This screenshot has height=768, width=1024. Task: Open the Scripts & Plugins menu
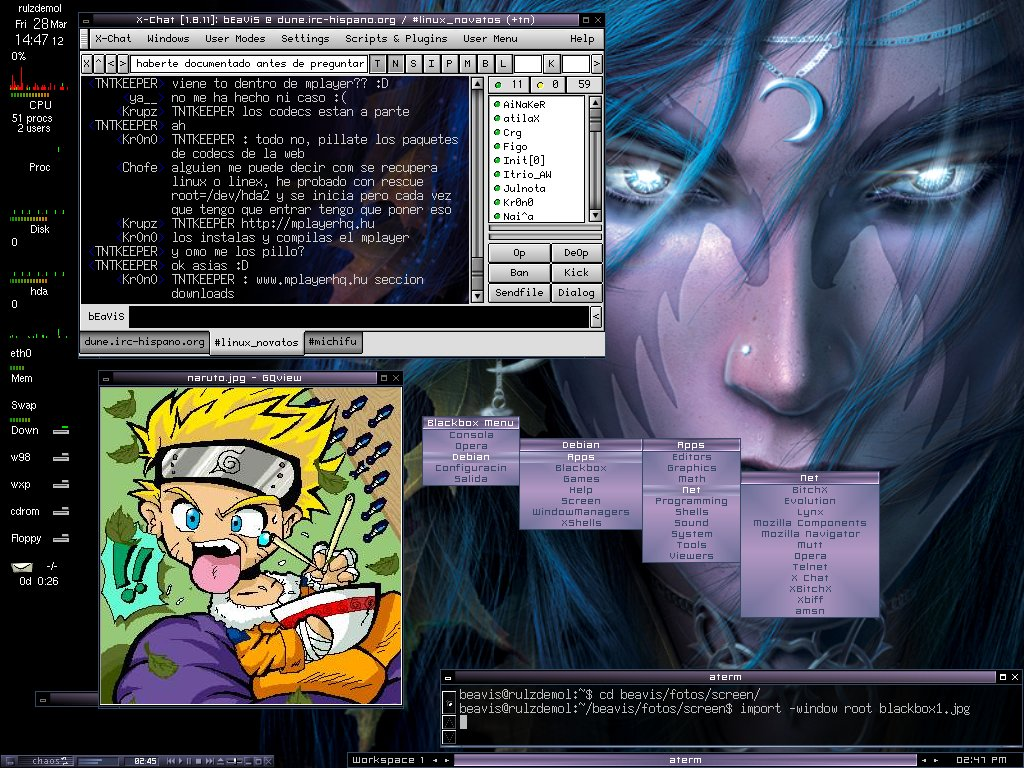pyautogui.click(x=396, y=39)
